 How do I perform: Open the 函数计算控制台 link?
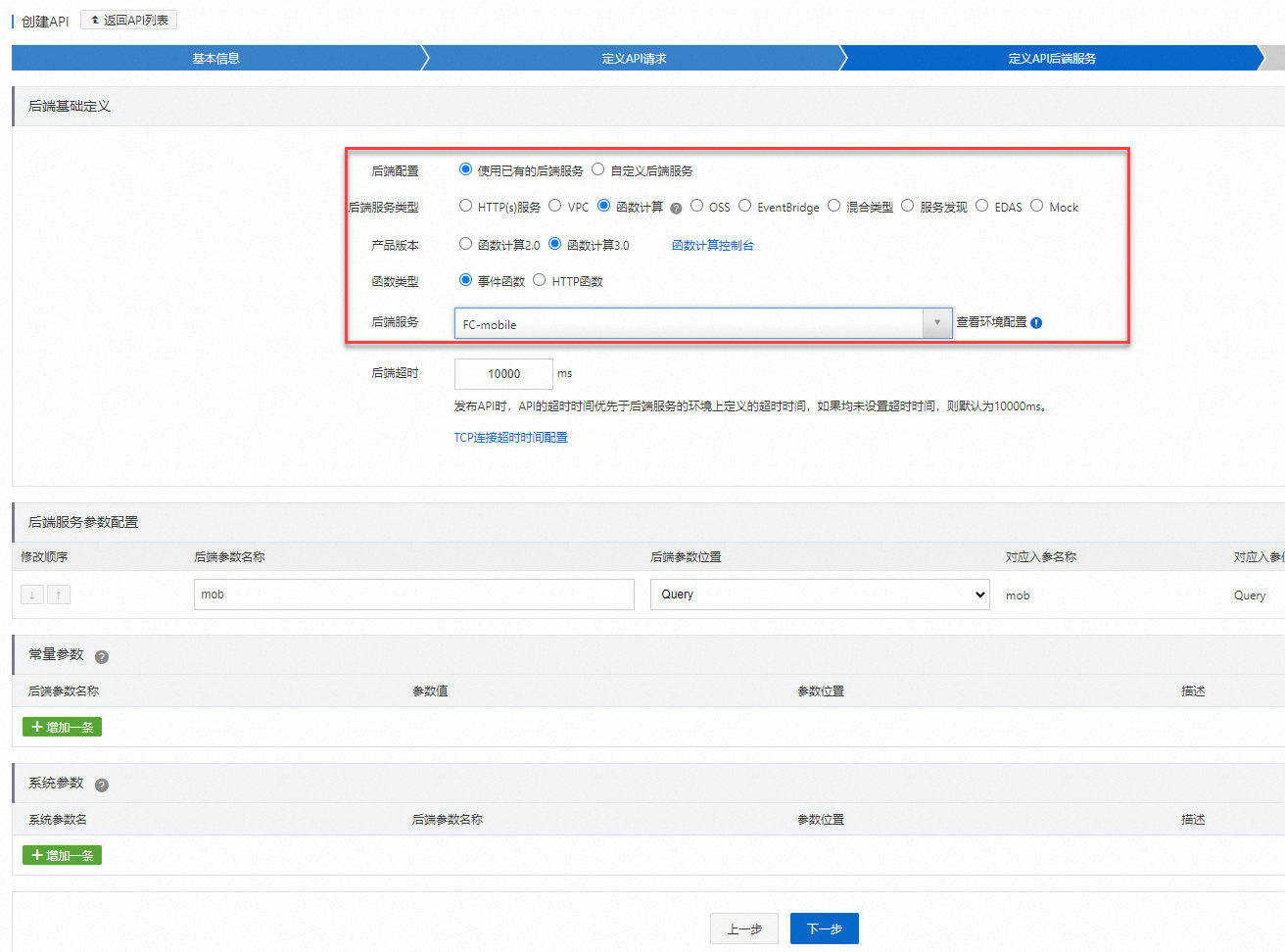click(x=713, y=246)
